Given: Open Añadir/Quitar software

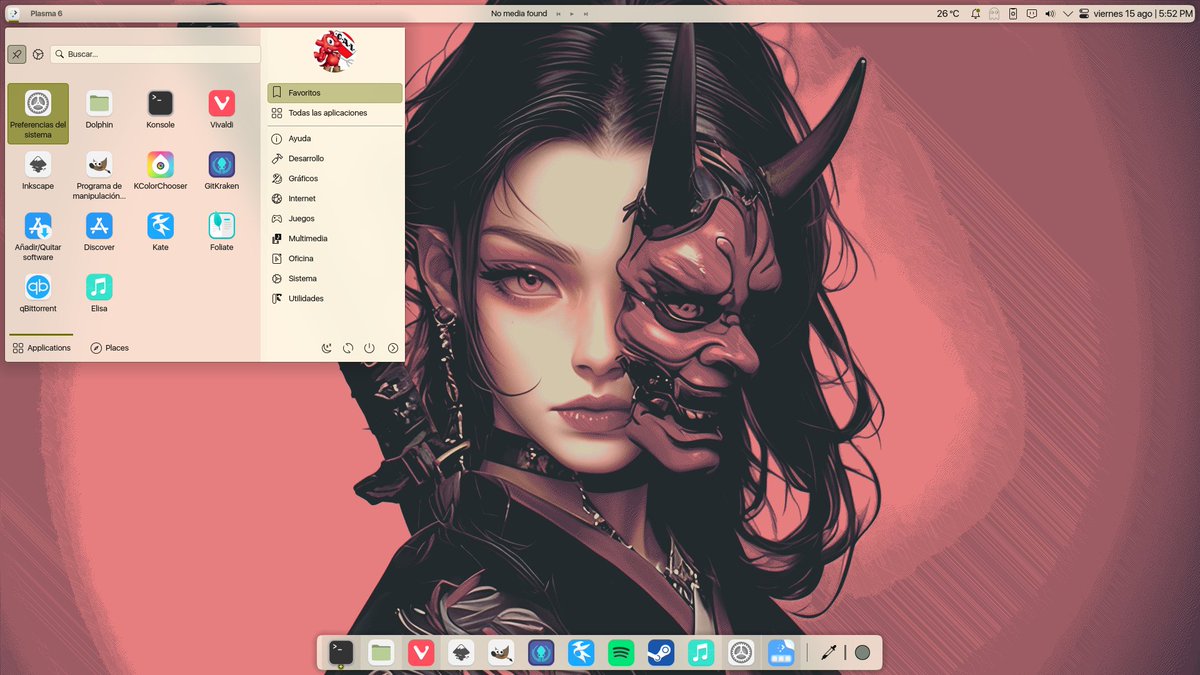Looking at the screenshot, I should click(x=38, y=235).
